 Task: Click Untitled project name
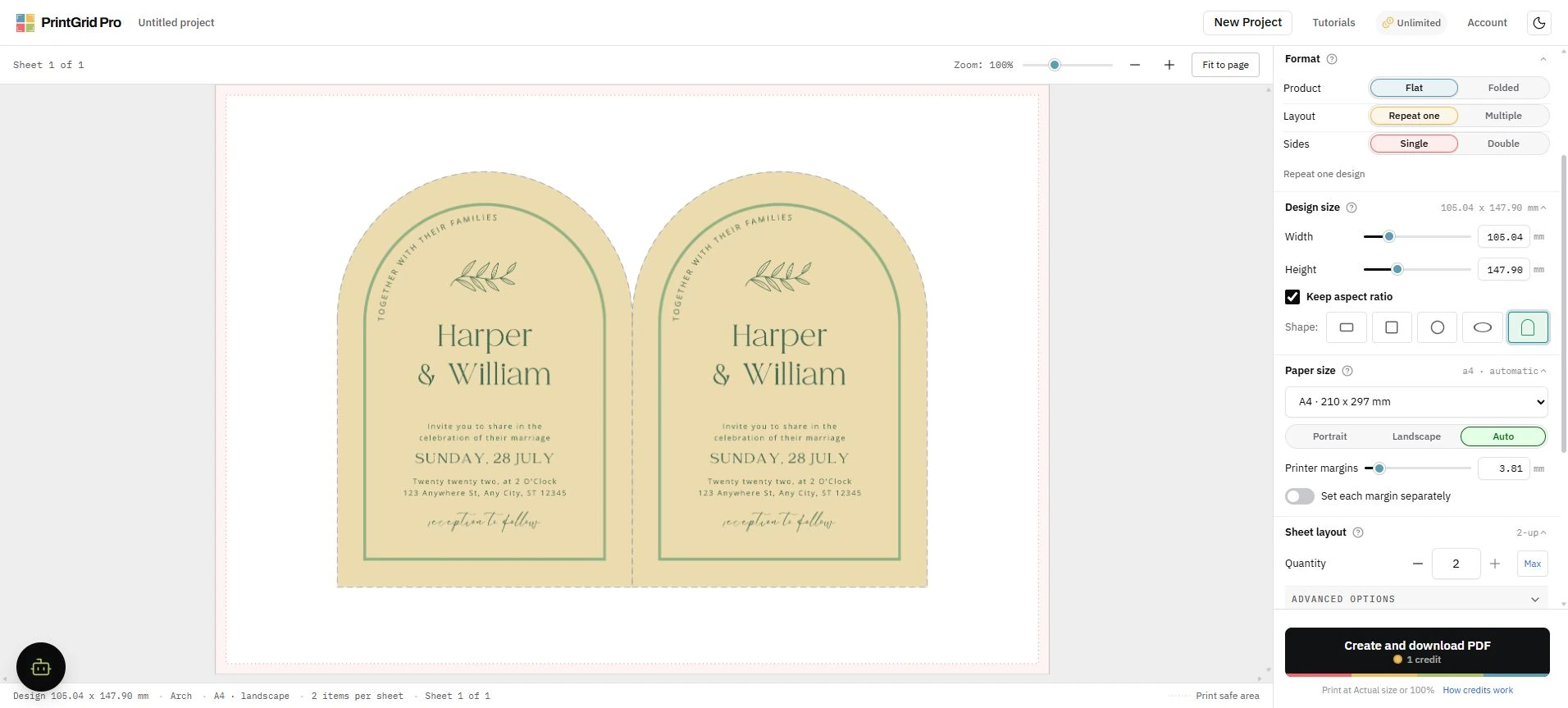tap(176, 23)
